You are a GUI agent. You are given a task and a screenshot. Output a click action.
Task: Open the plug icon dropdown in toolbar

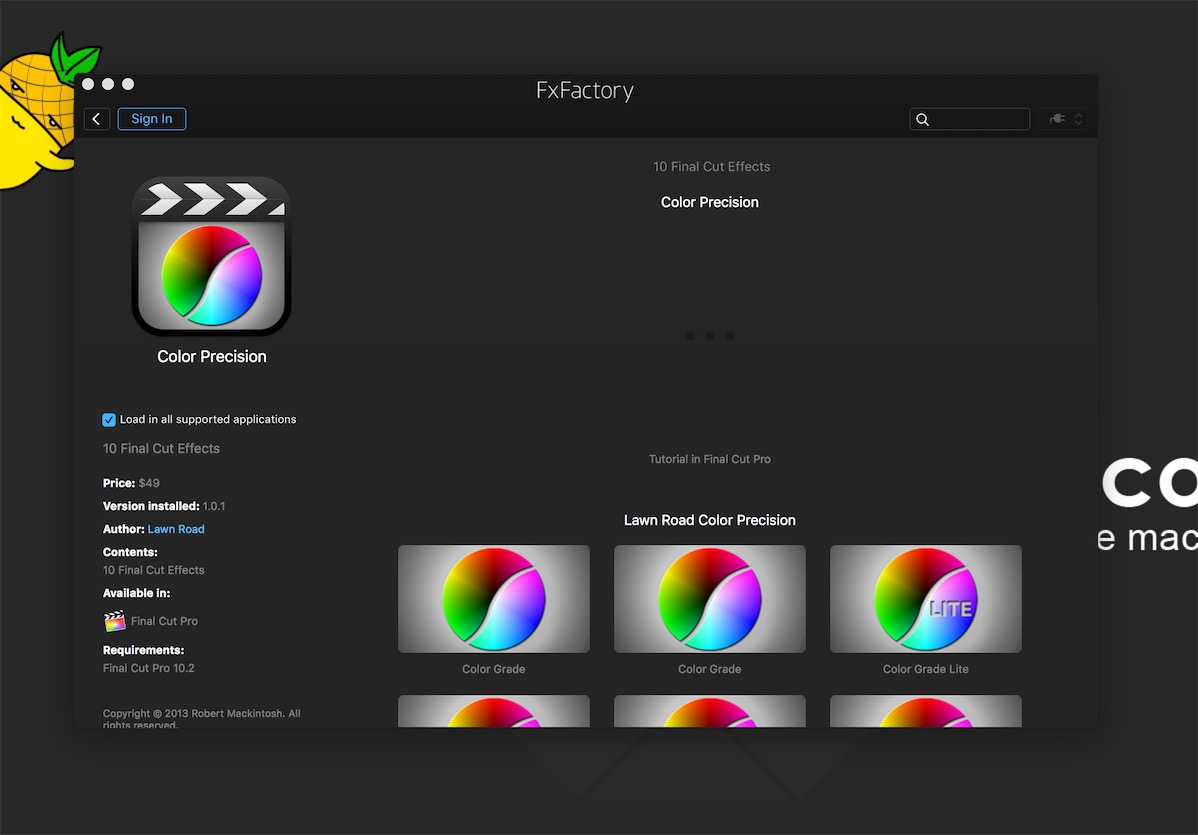(1063, 119)
